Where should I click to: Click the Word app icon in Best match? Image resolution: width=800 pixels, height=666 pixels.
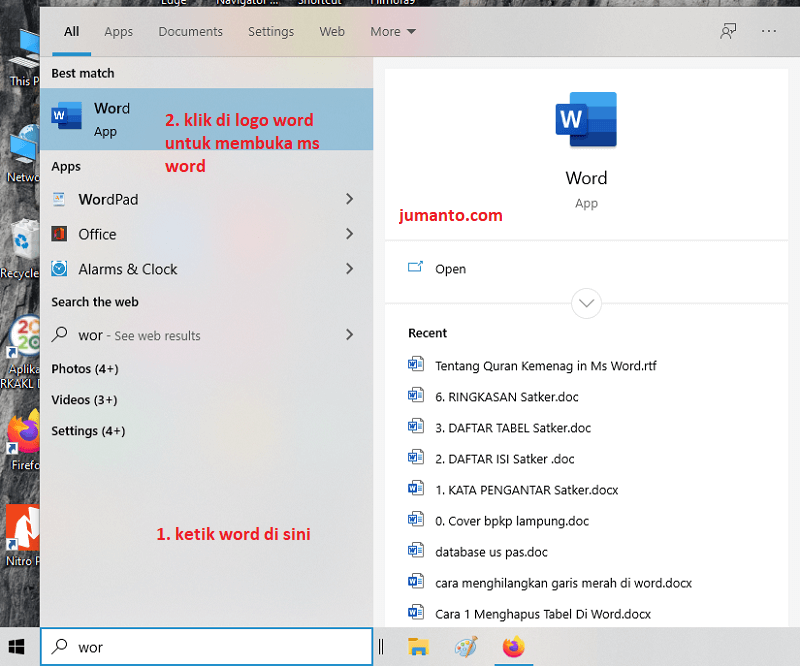click(x=67, y=116)
